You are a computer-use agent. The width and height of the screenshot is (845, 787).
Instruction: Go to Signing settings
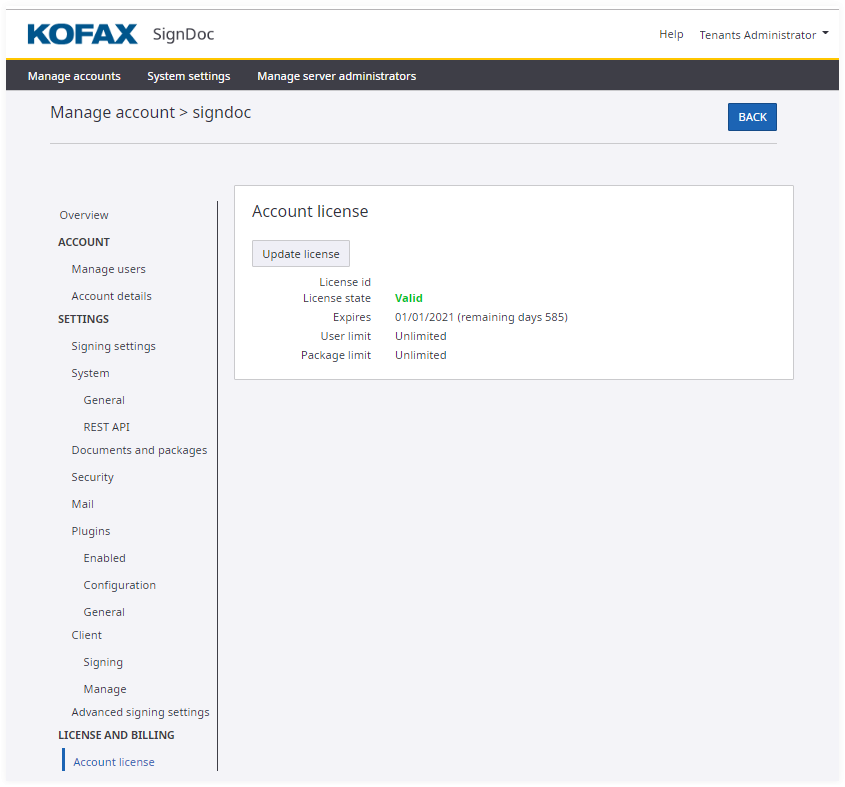coord(113,346)
